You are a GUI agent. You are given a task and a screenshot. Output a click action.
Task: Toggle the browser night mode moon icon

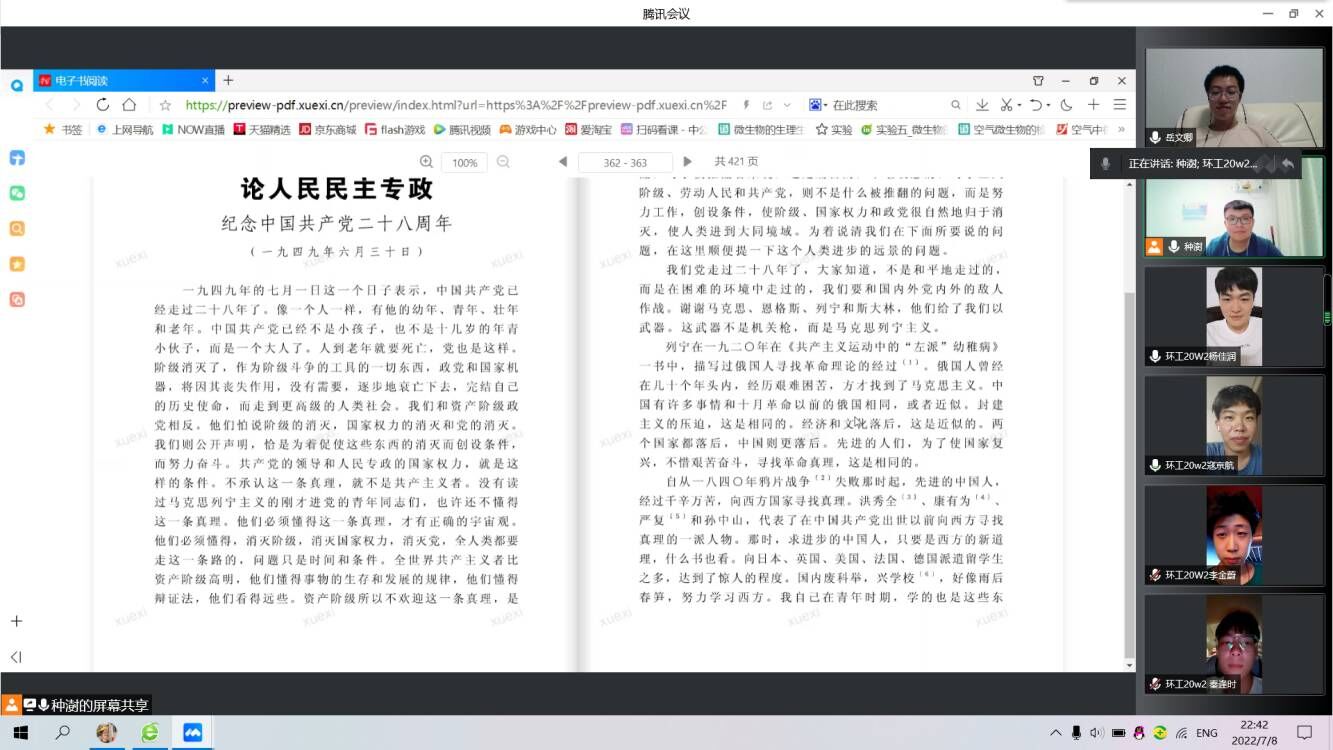tap(1067, 105)
